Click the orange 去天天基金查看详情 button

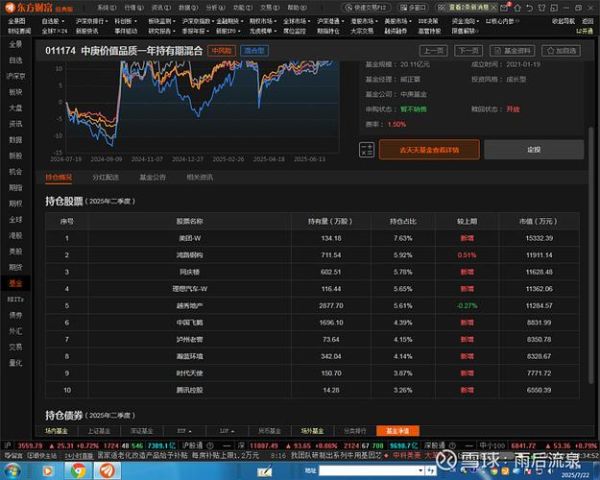point(429,149)
